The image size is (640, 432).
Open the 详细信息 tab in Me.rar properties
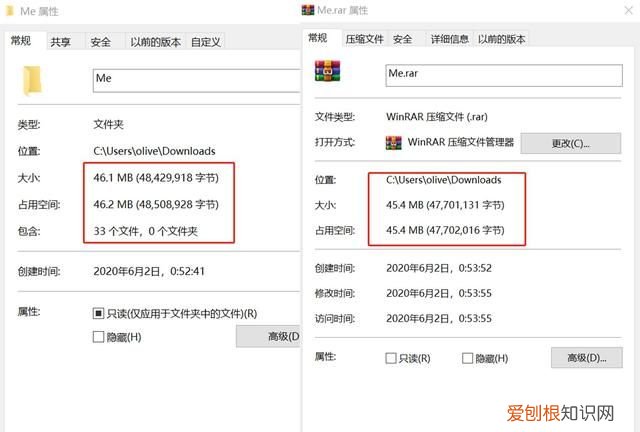[x=449, y=39]
